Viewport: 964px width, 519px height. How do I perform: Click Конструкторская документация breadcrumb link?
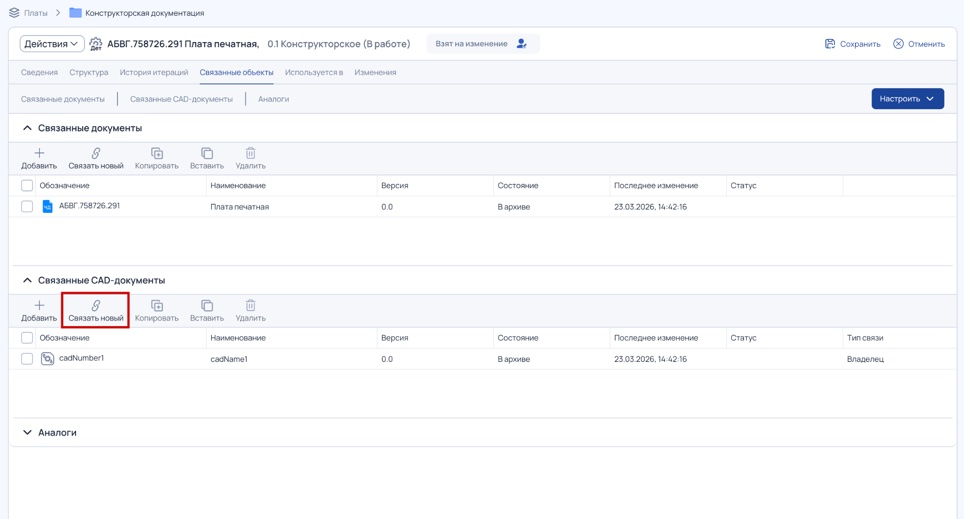144,13
